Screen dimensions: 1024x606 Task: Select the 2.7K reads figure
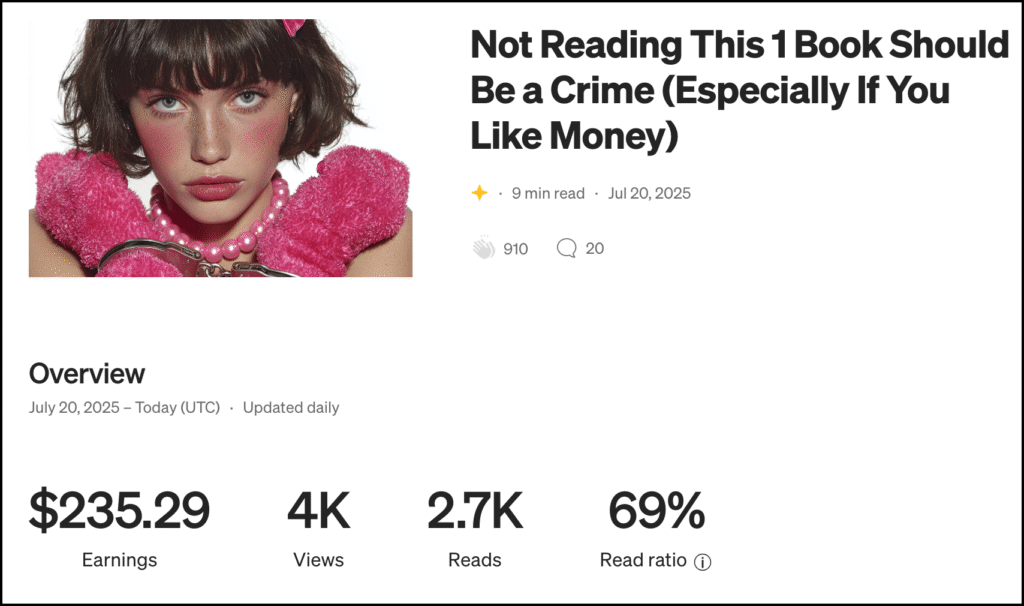click(475, 512)
